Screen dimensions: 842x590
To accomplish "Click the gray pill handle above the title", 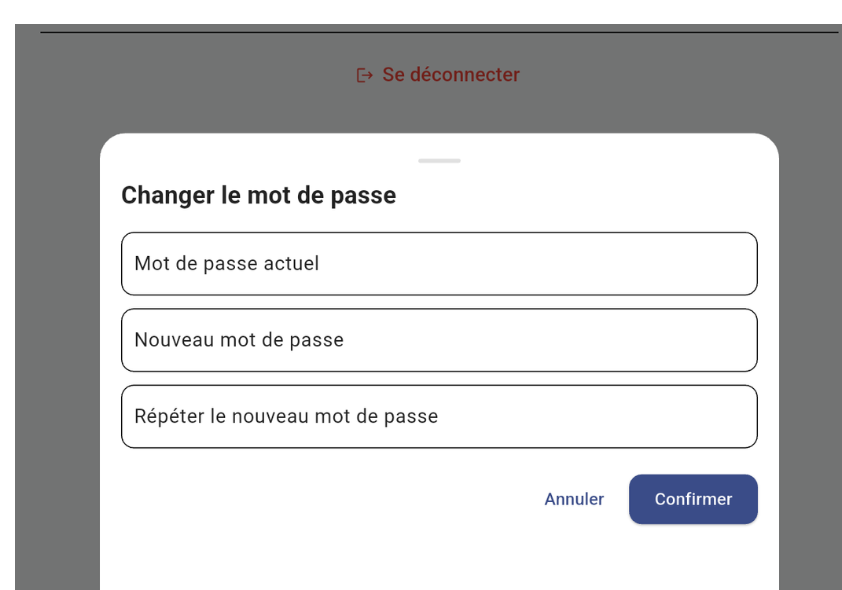I will [439, 160].
